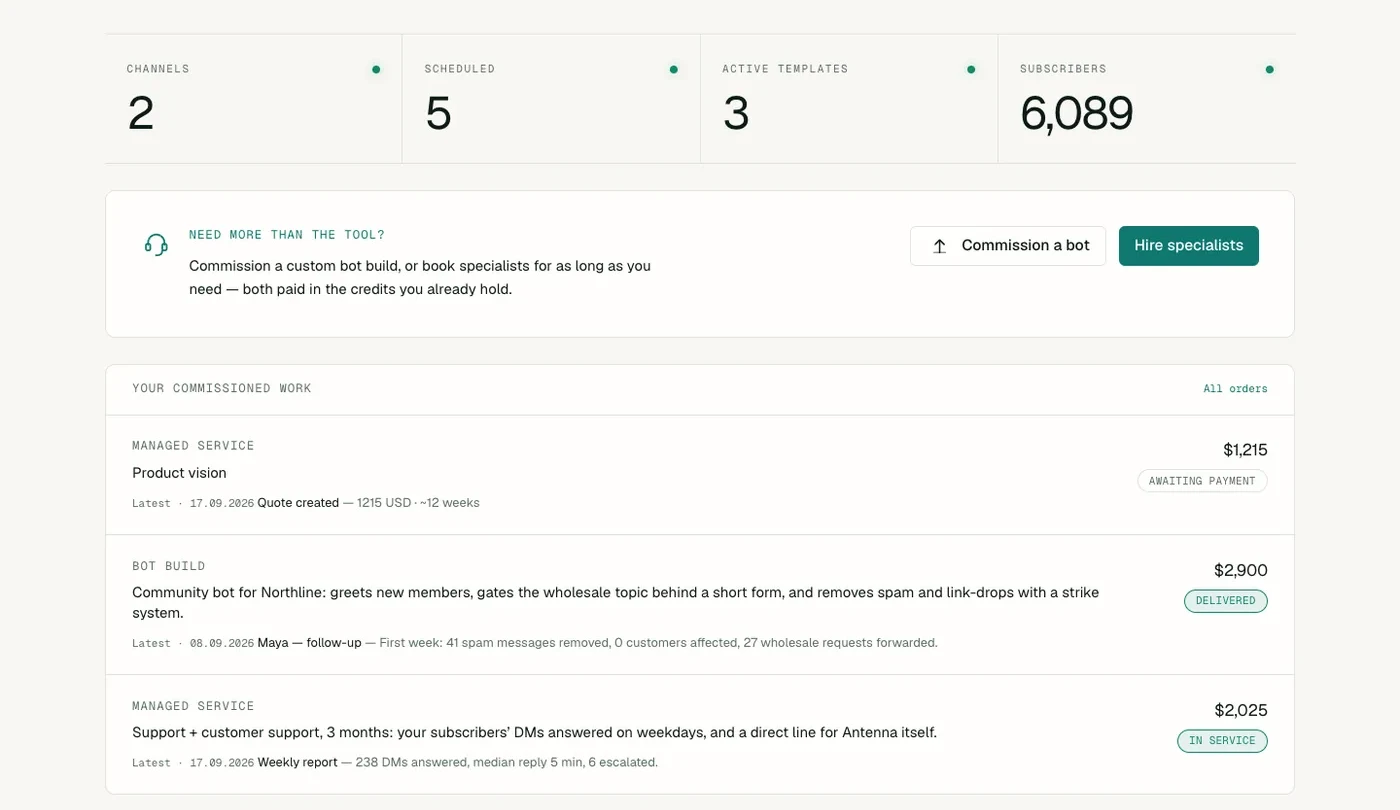This screenshot has width=1400, height=810.
Task: Click the Quote created update line
Action: pos(306,503)
